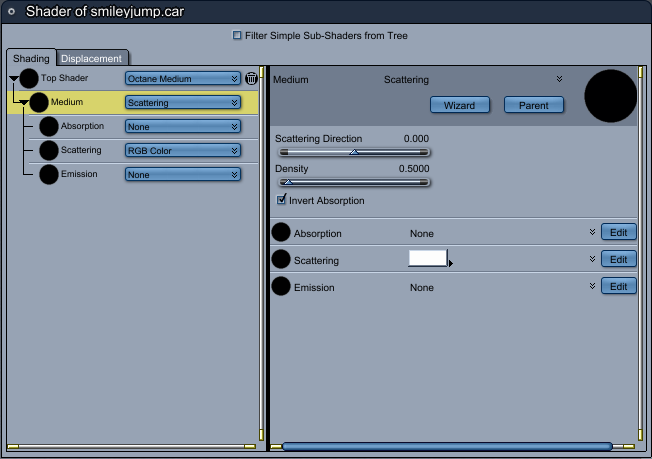Select the Absorption label in shader tree

(x=82, y=126)
